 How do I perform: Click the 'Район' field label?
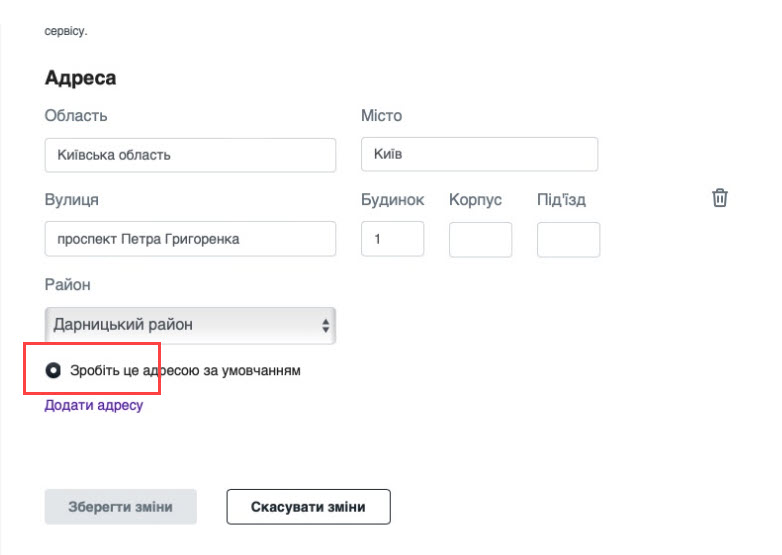coord(67,285)
